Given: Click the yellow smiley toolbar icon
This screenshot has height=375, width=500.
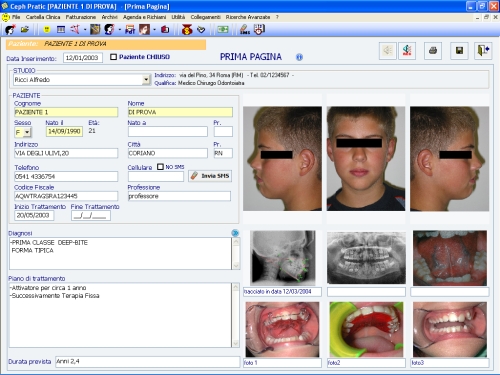Looking at the screenshot, I should tap(47, 30).
